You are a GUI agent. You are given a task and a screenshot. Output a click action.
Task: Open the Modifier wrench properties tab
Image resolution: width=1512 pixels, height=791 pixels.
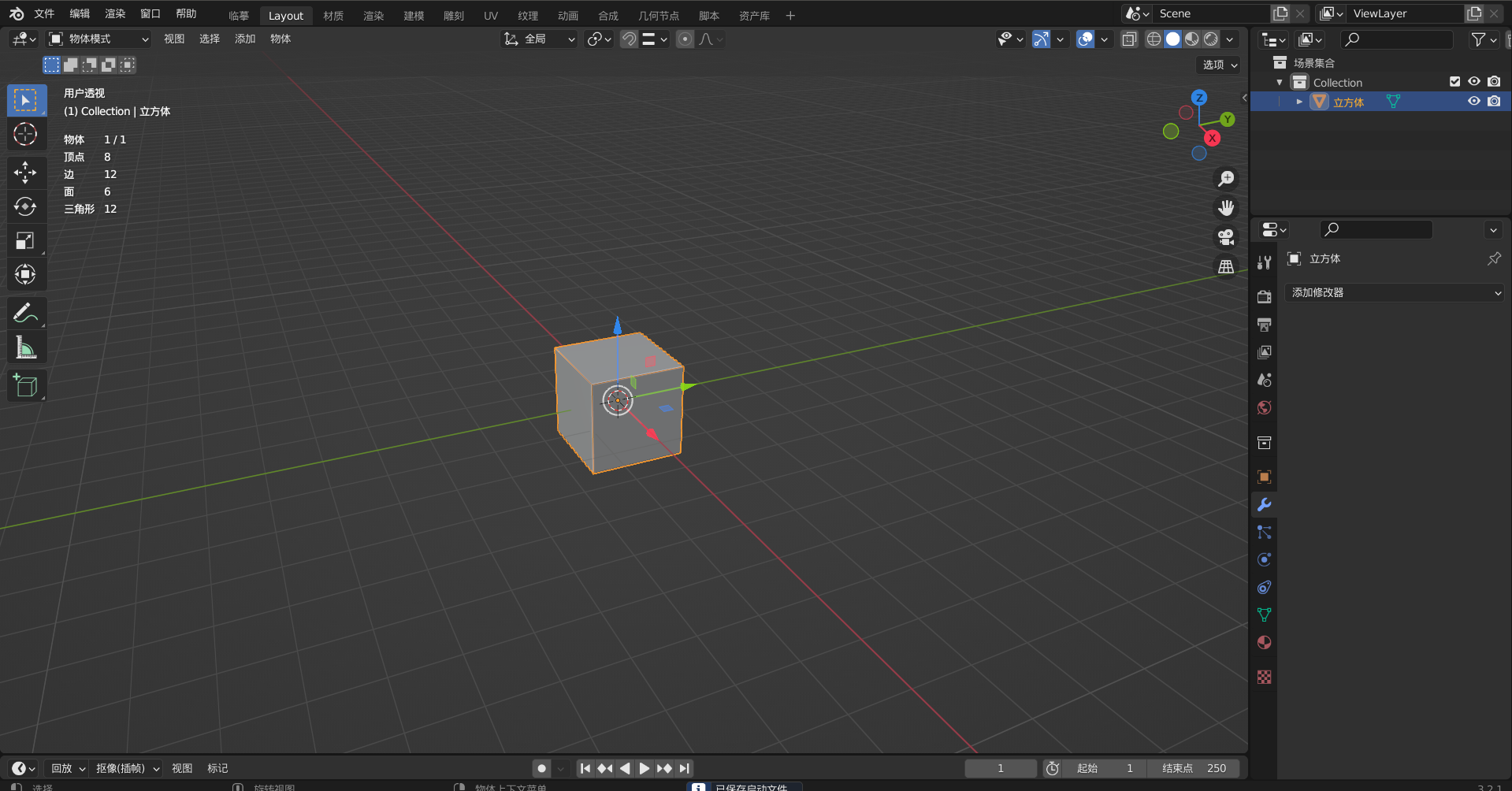pyautogui.click(x=1264, y=505)
